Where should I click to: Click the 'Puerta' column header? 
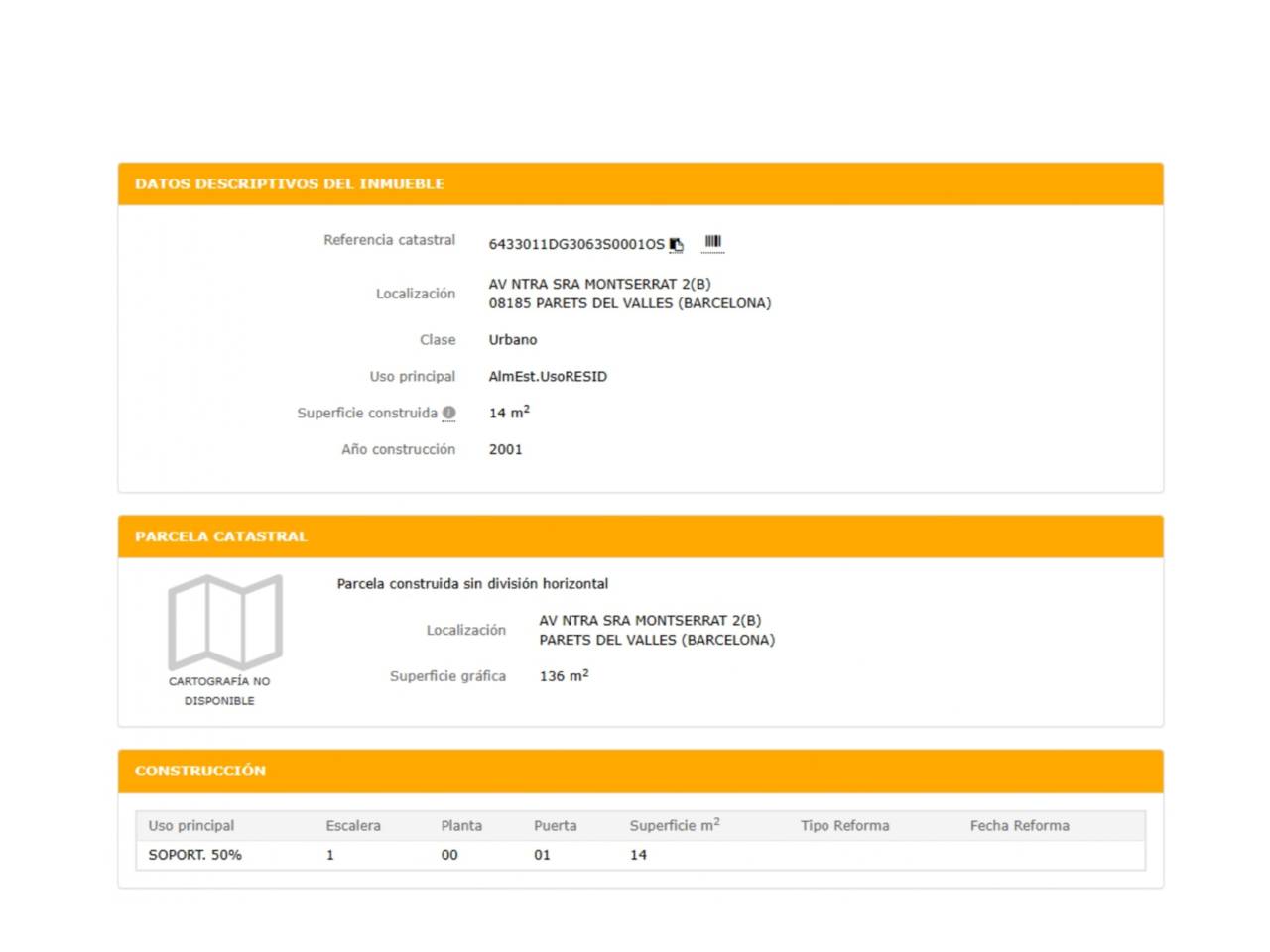[555, 825]
